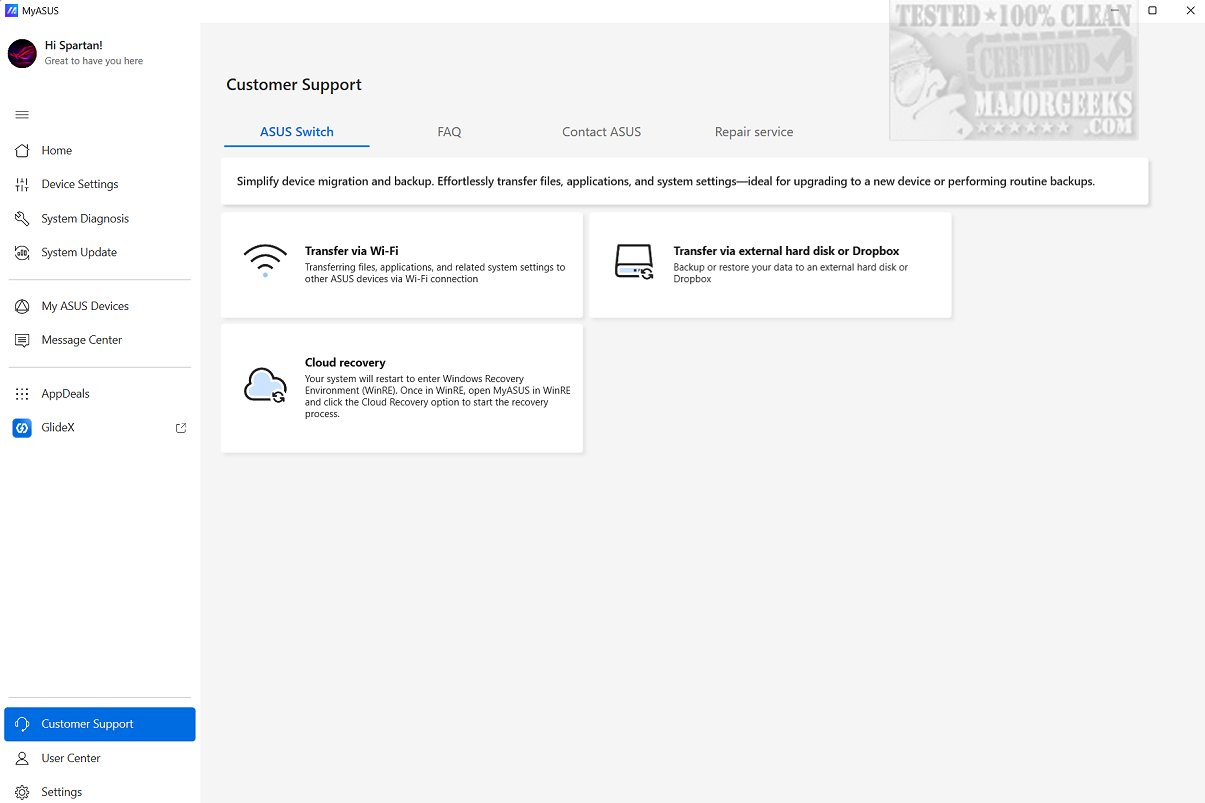Launch GlideX from sidebar label
This screenshot has width=1205, height=803.
click(x=58, y=428)
